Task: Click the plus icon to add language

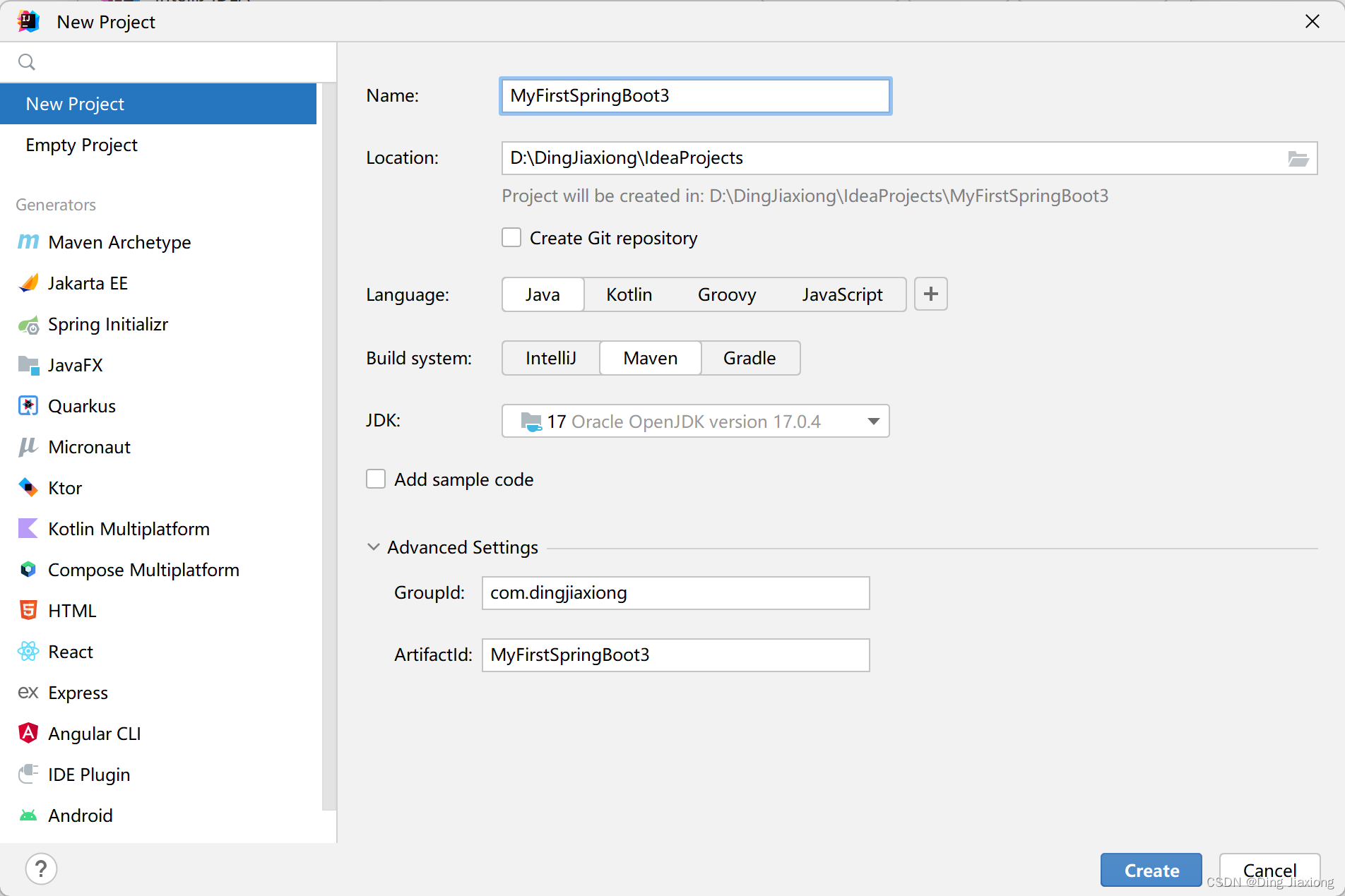Action: [x=931, y=294]
